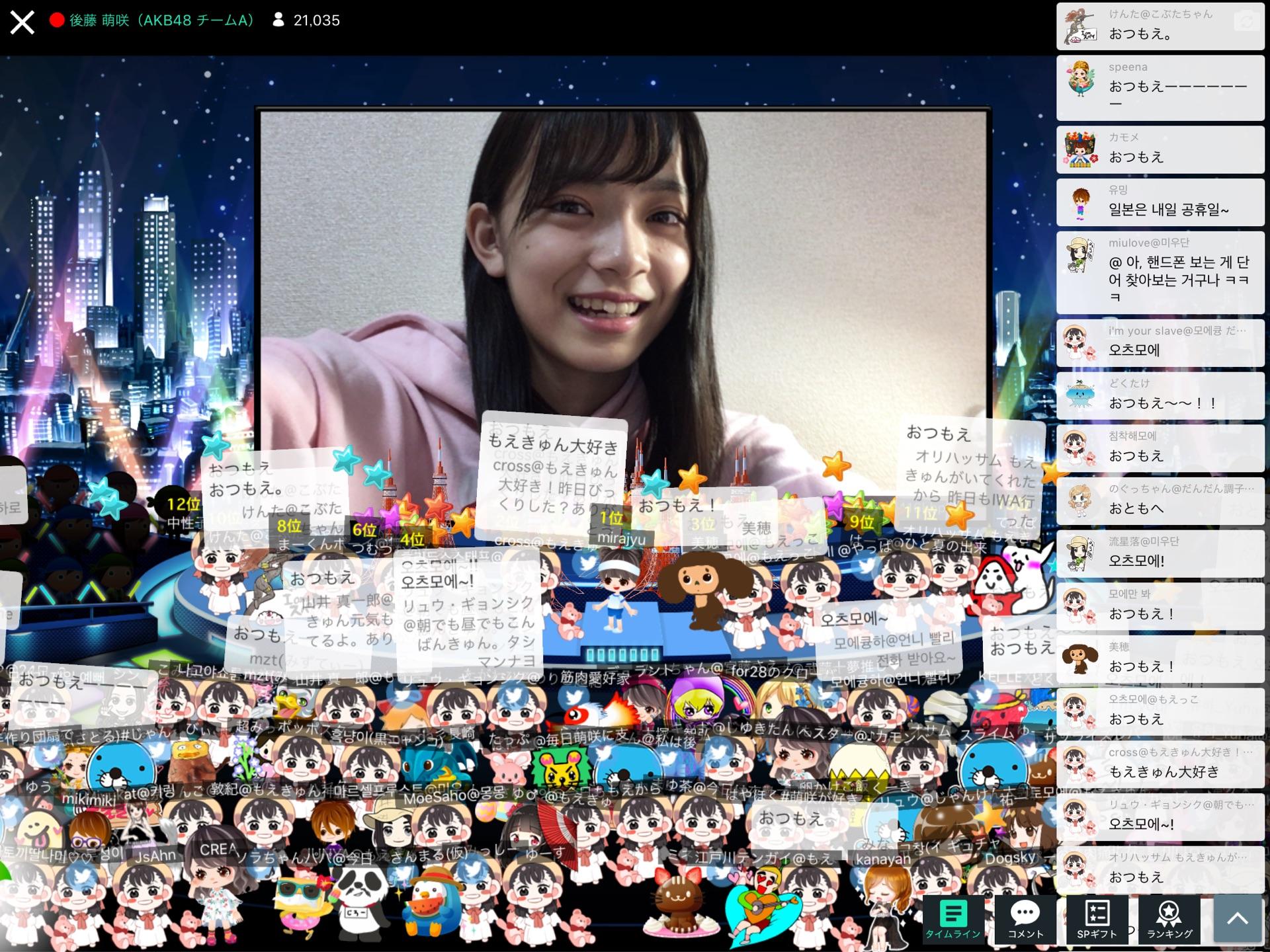The height and width of the screenshot is (952, 1270).
Task: Open the SPギフト gift tab
Action: tap(1097, 919)
